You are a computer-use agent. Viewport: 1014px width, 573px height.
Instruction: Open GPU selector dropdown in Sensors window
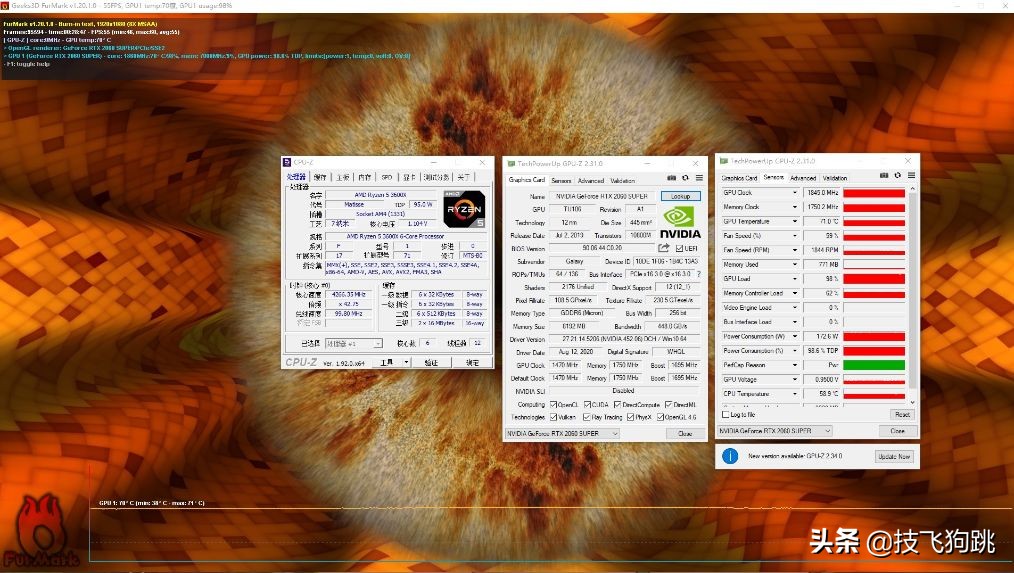[x=775, y=431]
